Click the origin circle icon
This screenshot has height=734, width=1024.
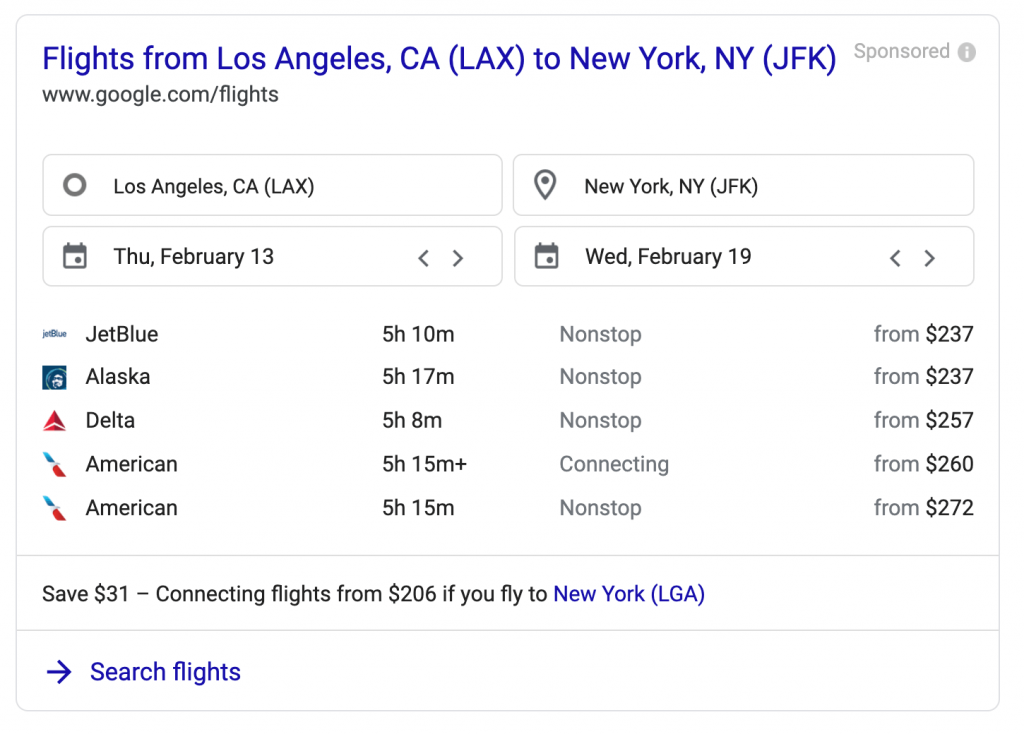point(74,185)
